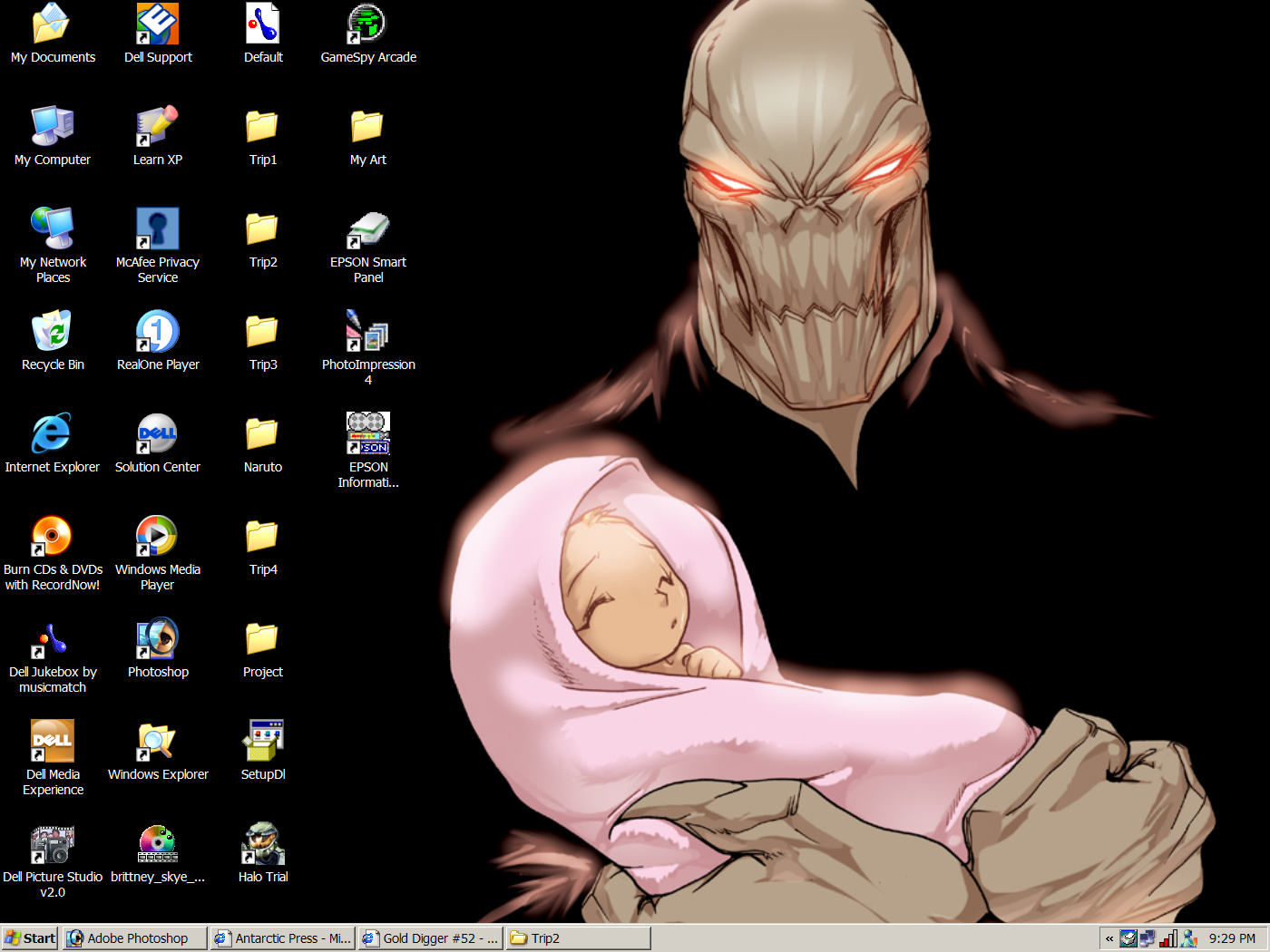Click the signal bars tray icon
1270x952 pixels.
1168,938
